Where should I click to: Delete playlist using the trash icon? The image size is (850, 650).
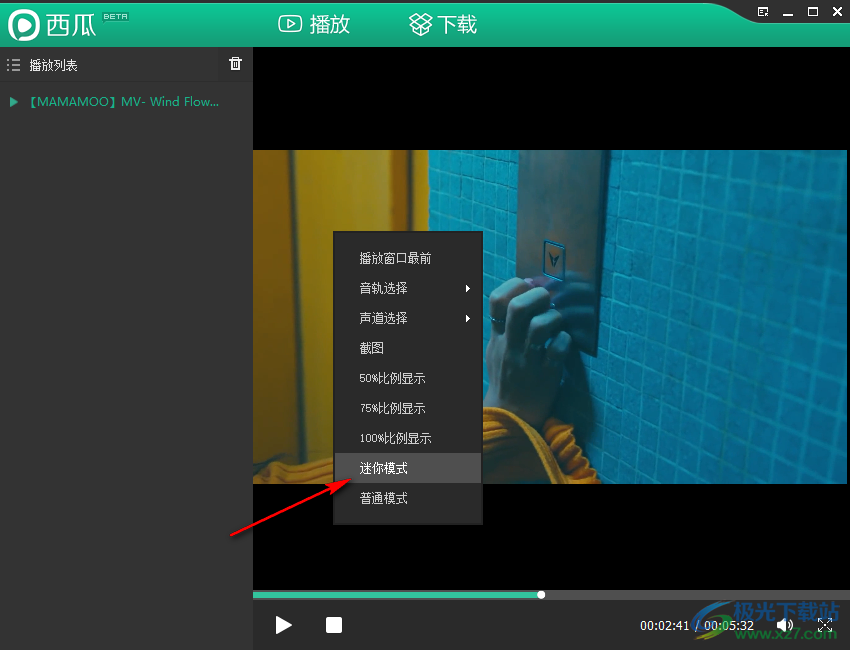[235, 64]
